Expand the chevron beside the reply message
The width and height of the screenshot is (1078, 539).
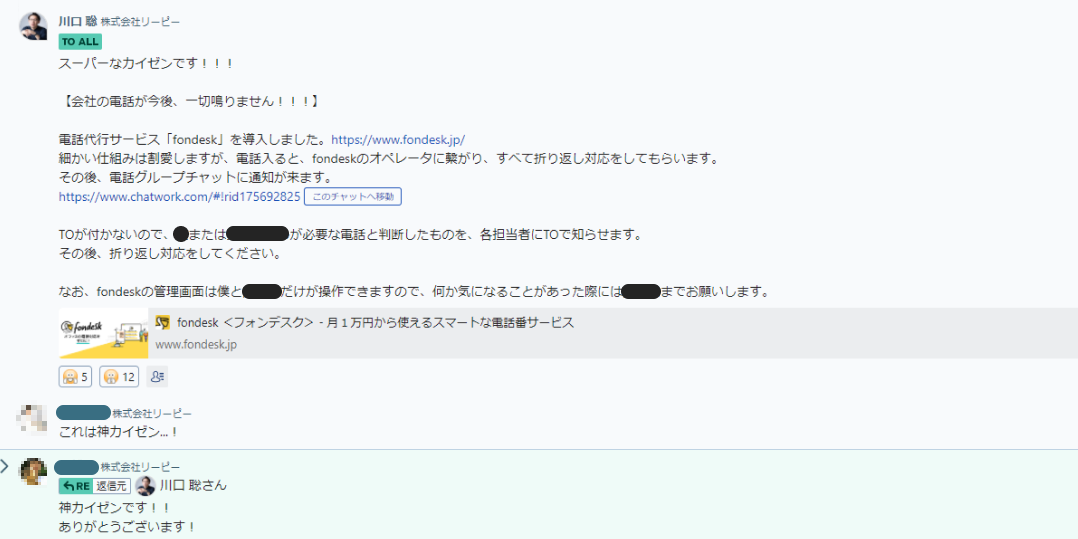tap(5, 466)
